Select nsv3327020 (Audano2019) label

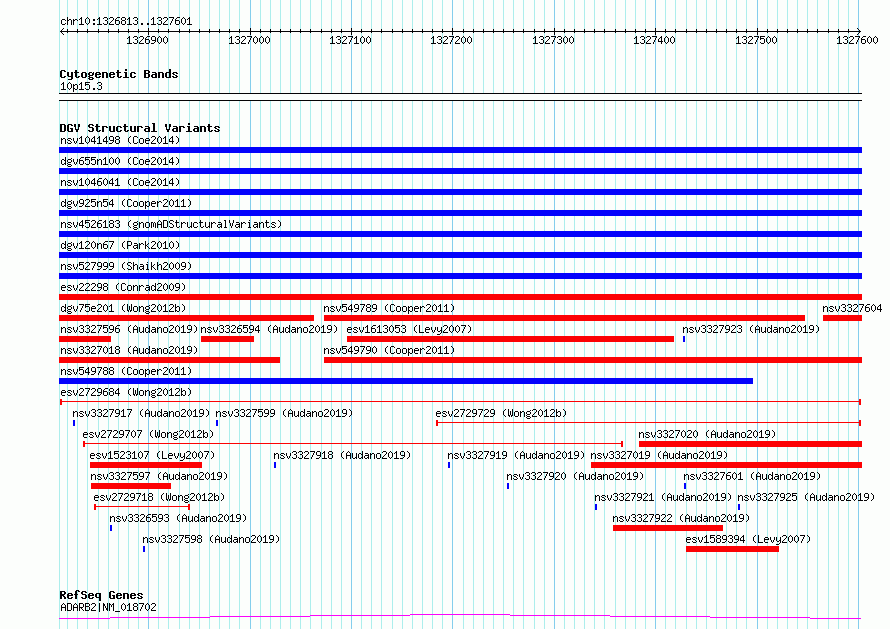[x=707, y=434]
